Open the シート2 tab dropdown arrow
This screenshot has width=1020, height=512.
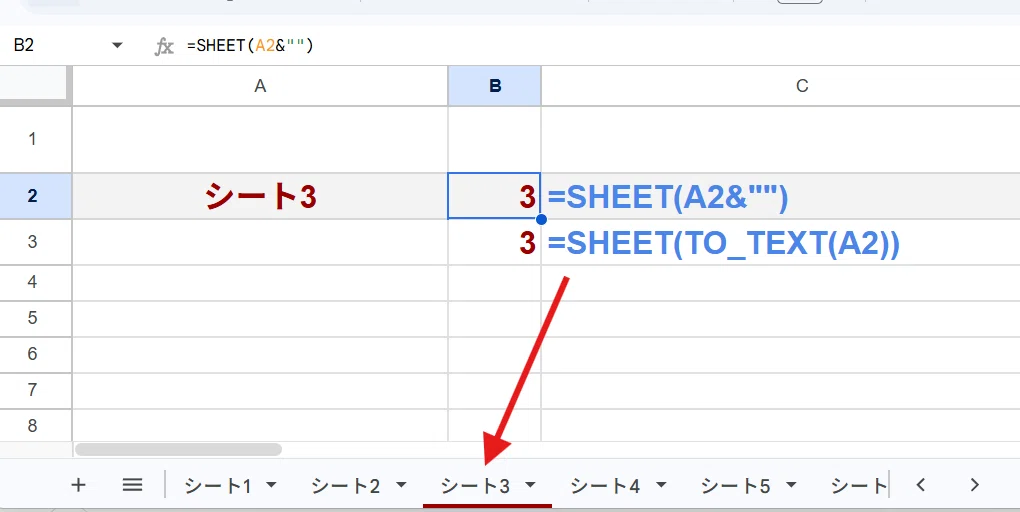tap(401, 485)
